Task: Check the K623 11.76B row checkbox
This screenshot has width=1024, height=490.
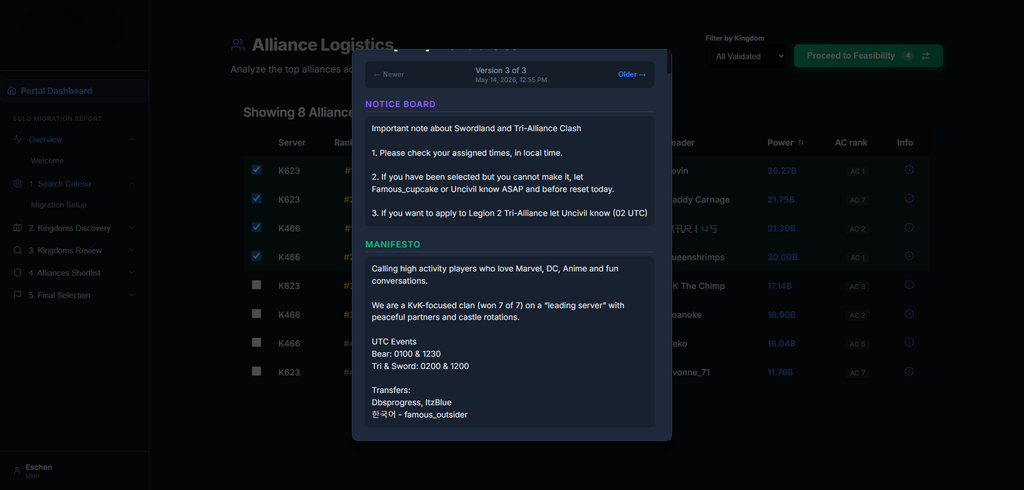Action: [x=257, y=371]
